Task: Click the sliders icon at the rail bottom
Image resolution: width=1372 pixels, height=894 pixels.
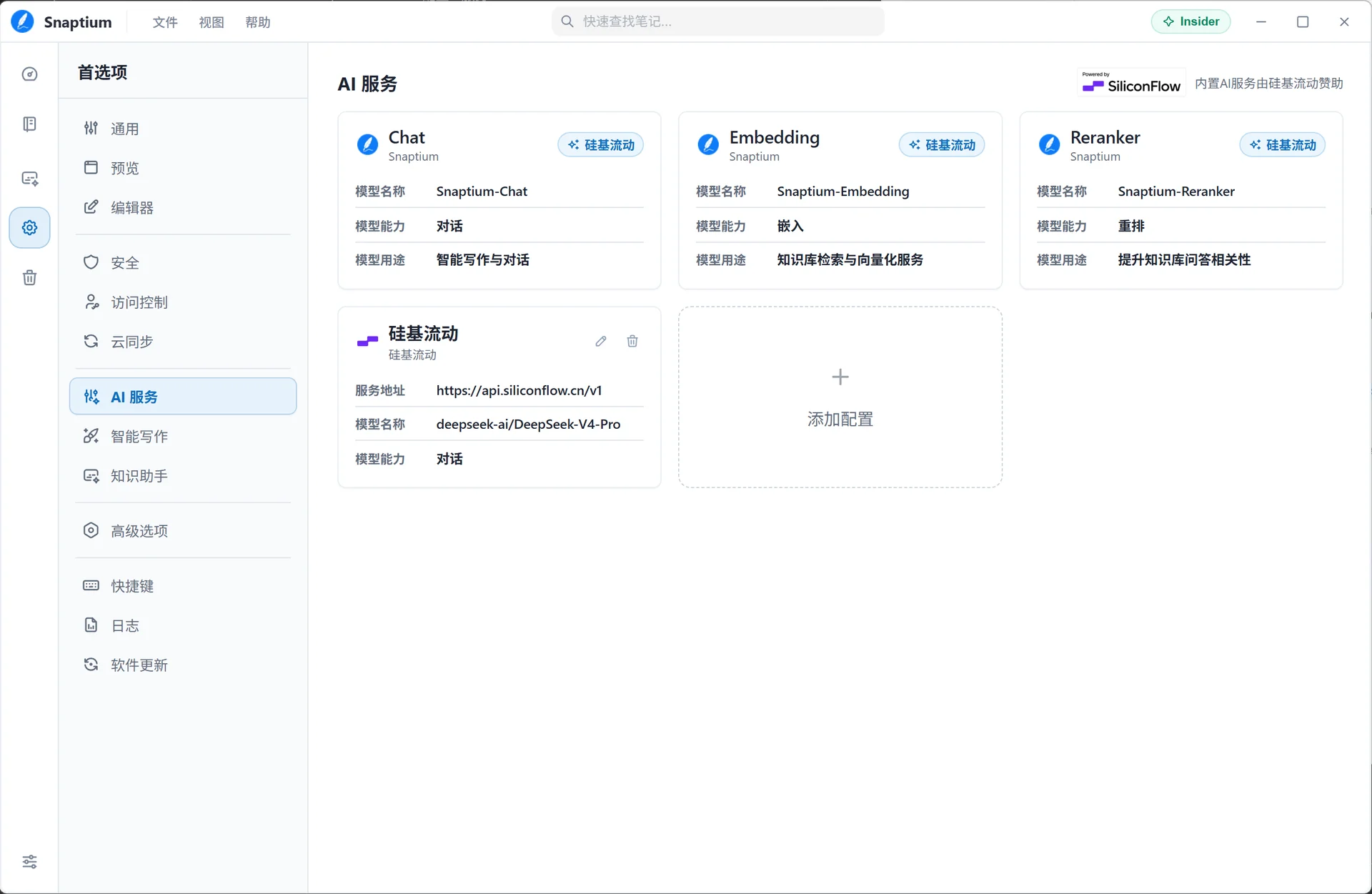Action: pos(29,861)
